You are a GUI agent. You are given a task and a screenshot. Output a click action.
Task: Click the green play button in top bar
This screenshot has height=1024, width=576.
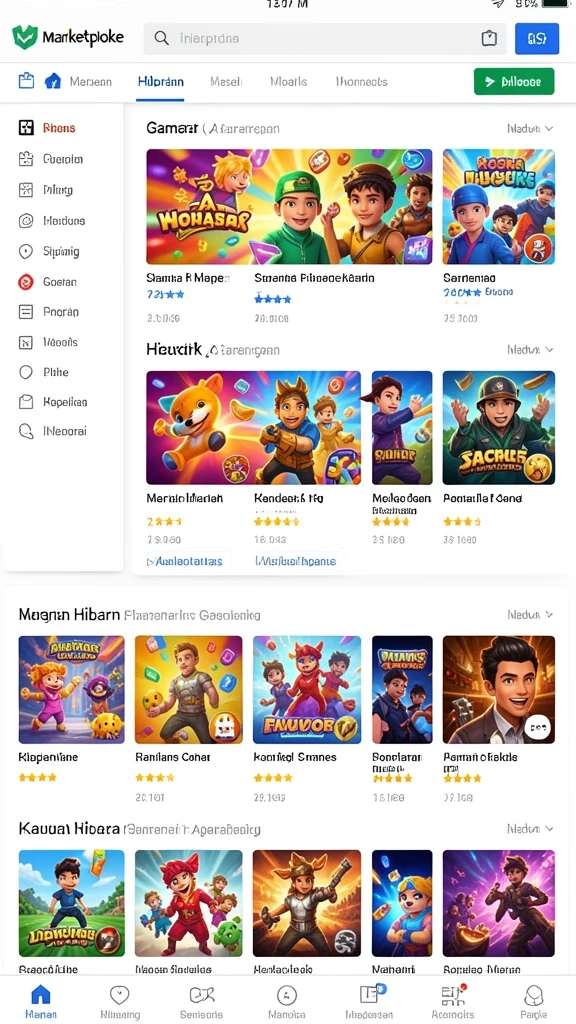coord(513,82)
